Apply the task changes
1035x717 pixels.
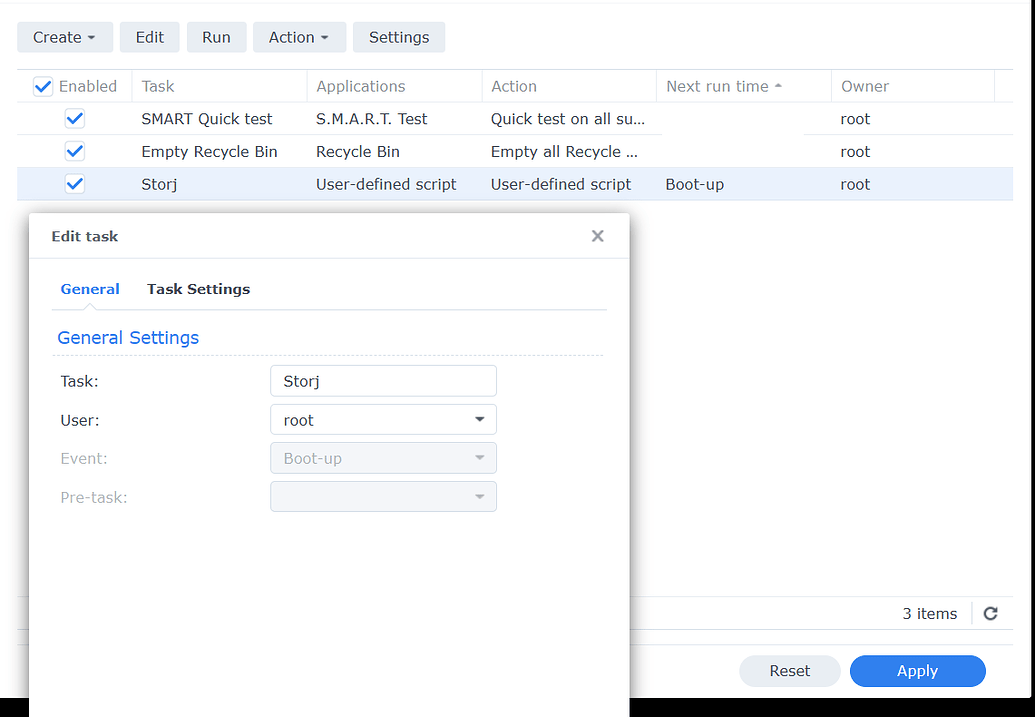pyautogui.click(x=917, y=671)
